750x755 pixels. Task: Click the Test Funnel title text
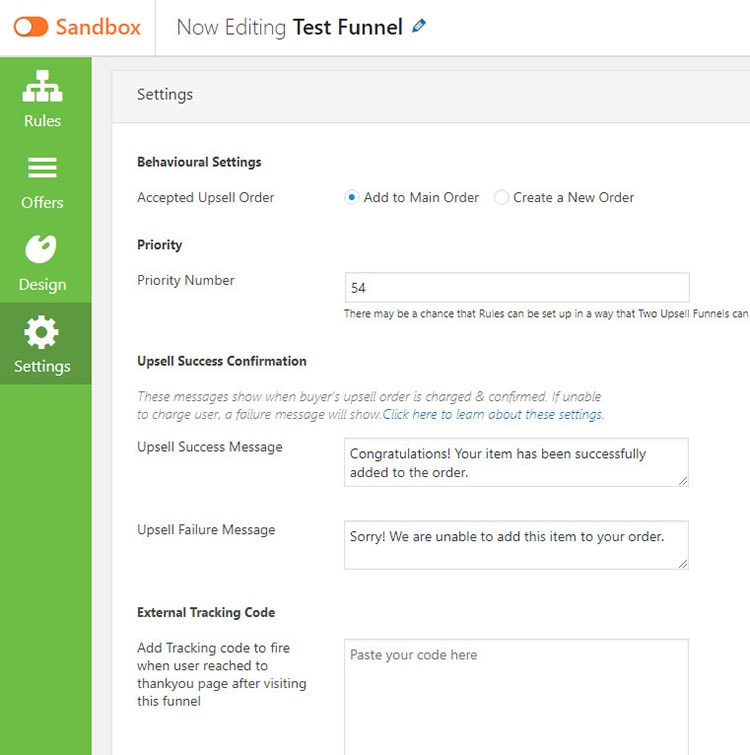tap(347, 27)
